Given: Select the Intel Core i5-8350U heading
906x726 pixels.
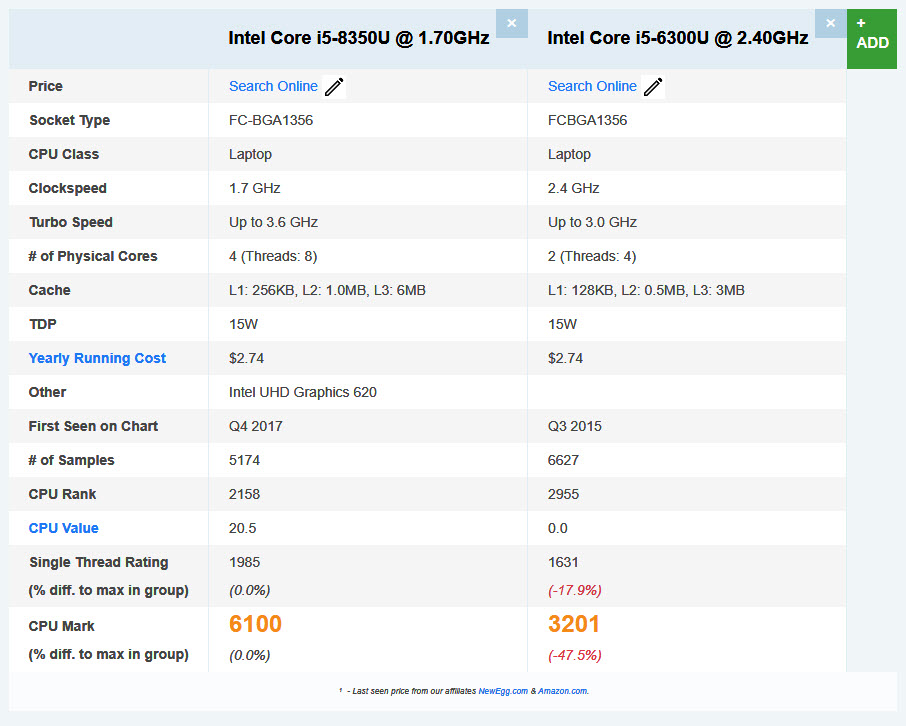Looking at the screenshot, I should click(x=358, y=38).
